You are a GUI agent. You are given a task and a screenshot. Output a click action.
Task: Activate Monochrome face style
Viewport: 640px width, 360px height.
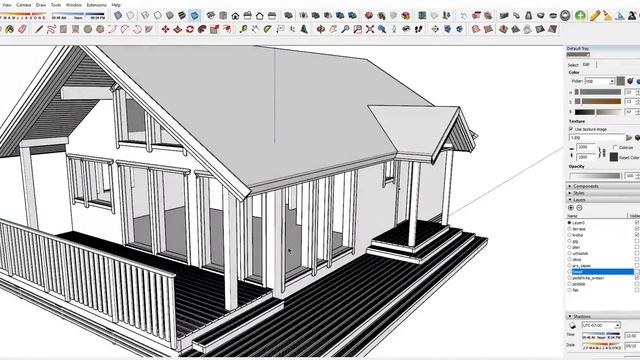coord(194,16)
